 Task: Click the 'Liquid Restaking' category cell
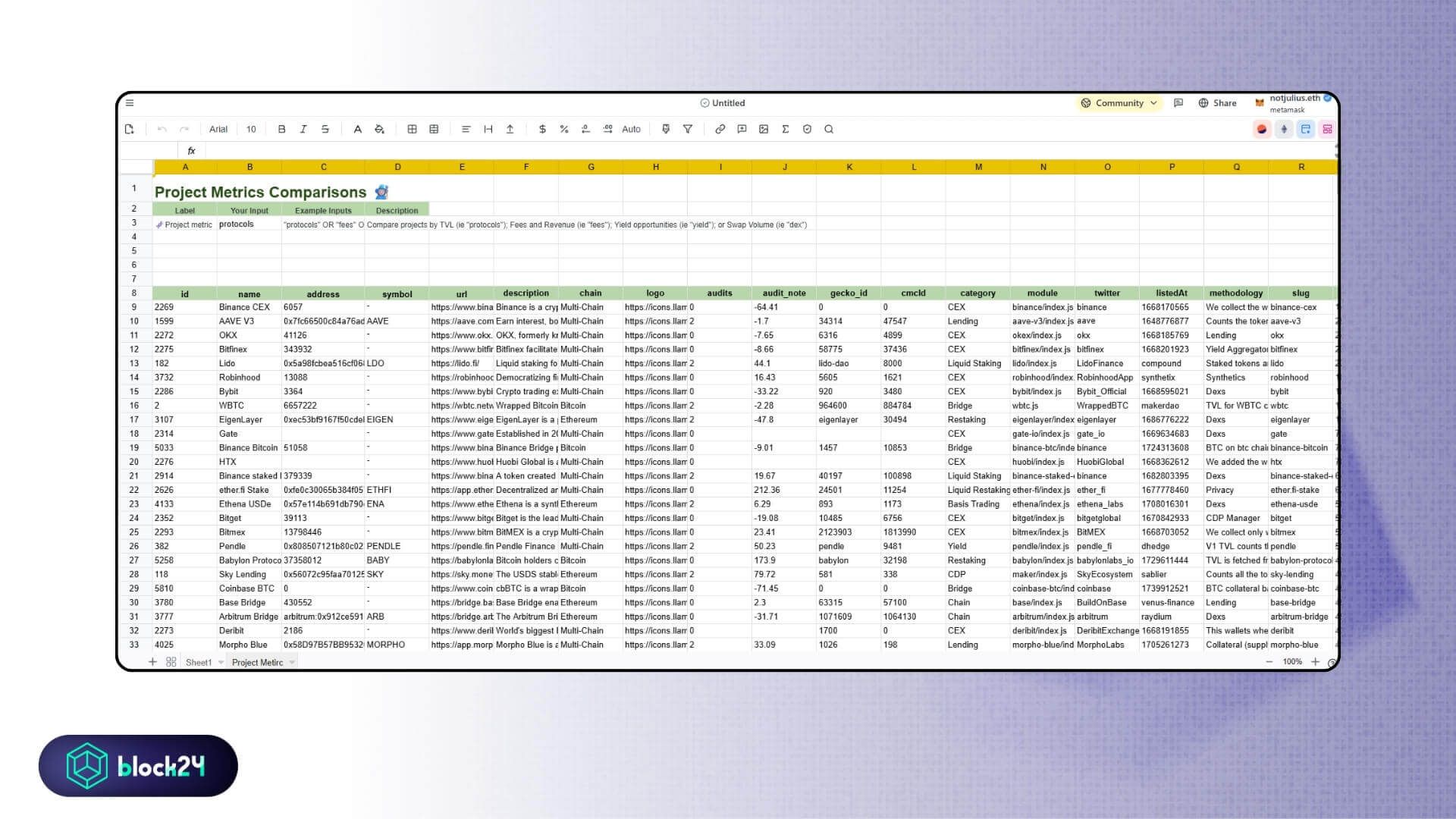[x=978, y=490]
